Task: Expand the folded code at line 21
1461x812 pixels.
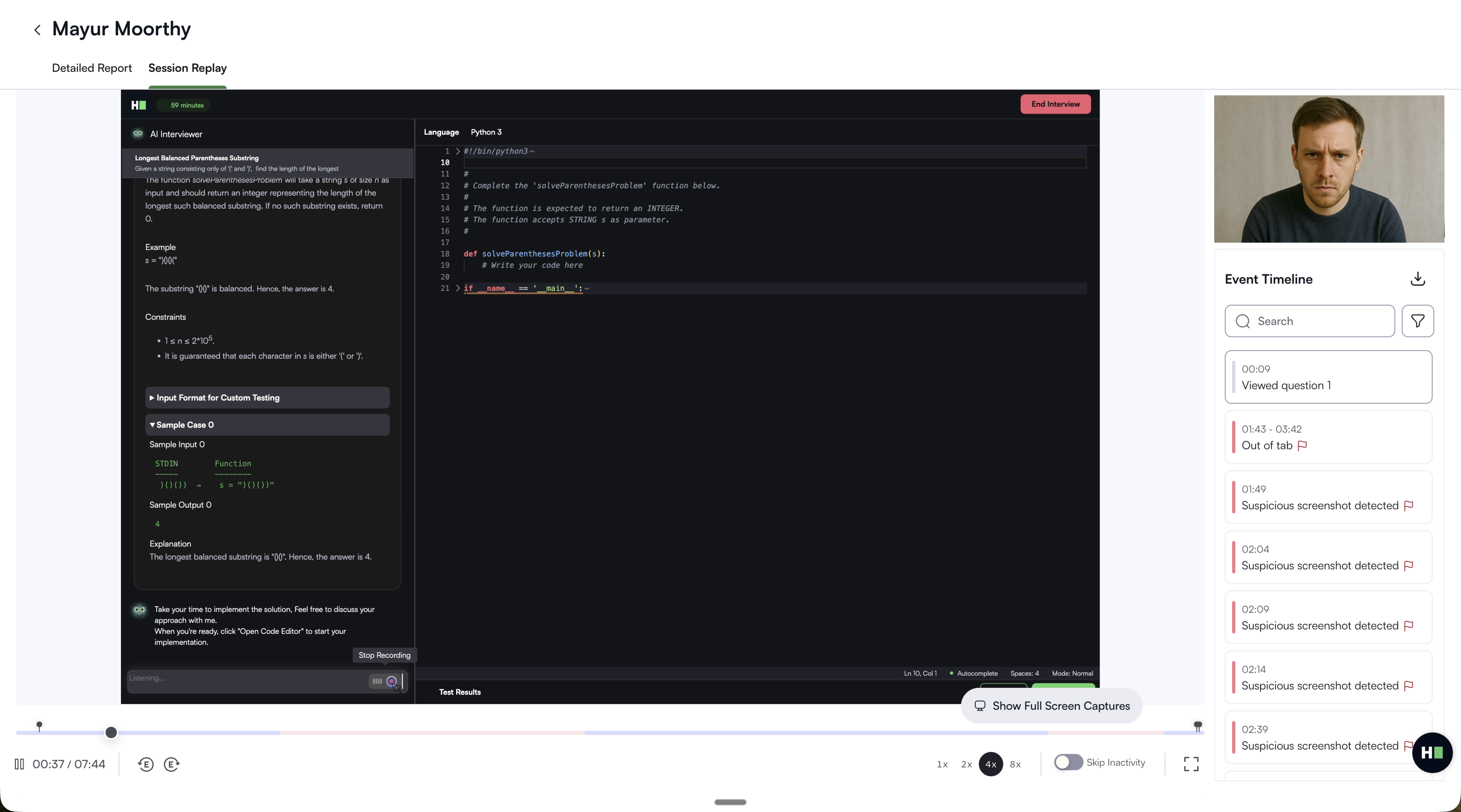Action: tap(458, 288)
